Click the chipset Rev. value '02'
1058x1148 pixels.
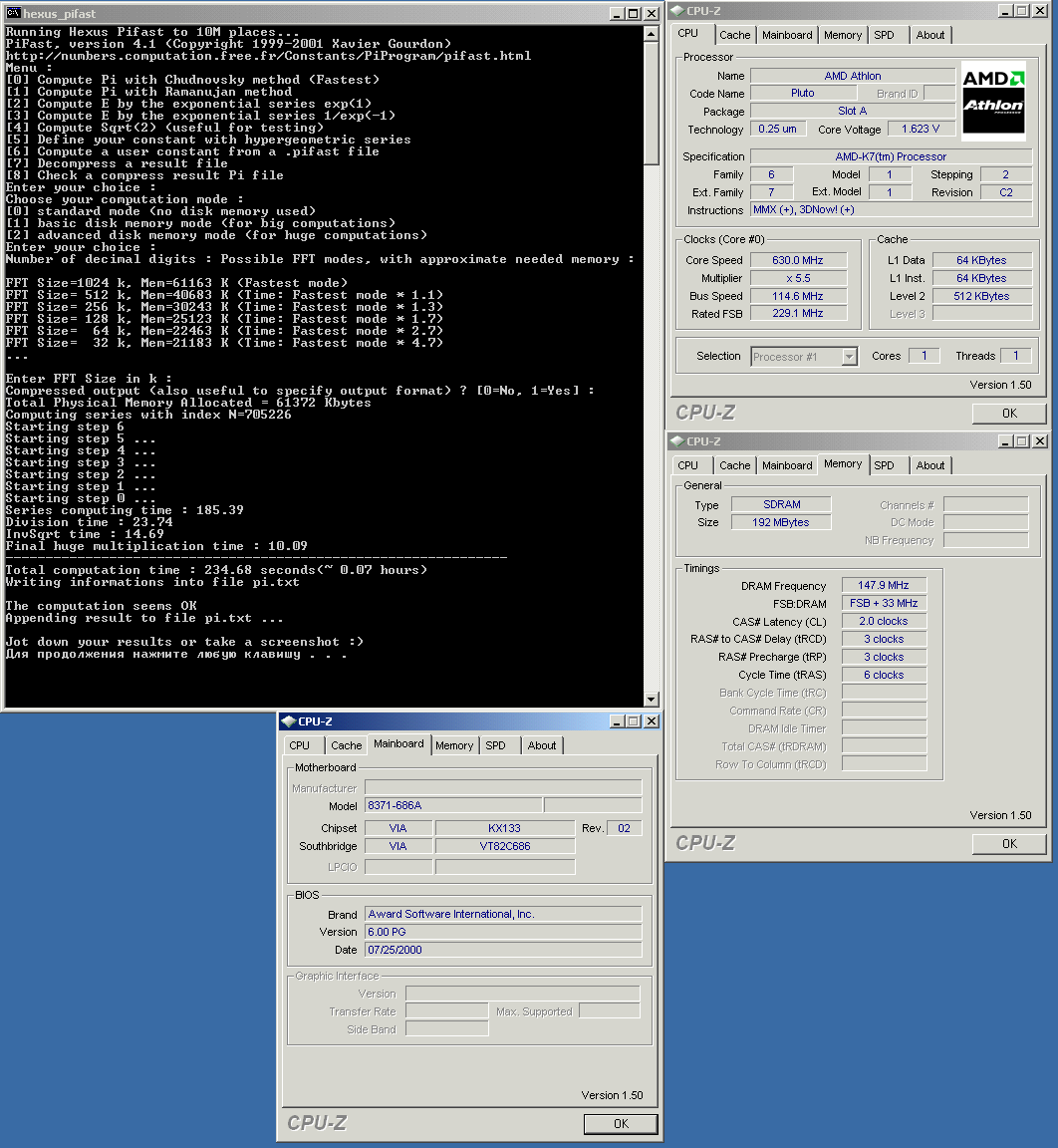pos(624,828)
